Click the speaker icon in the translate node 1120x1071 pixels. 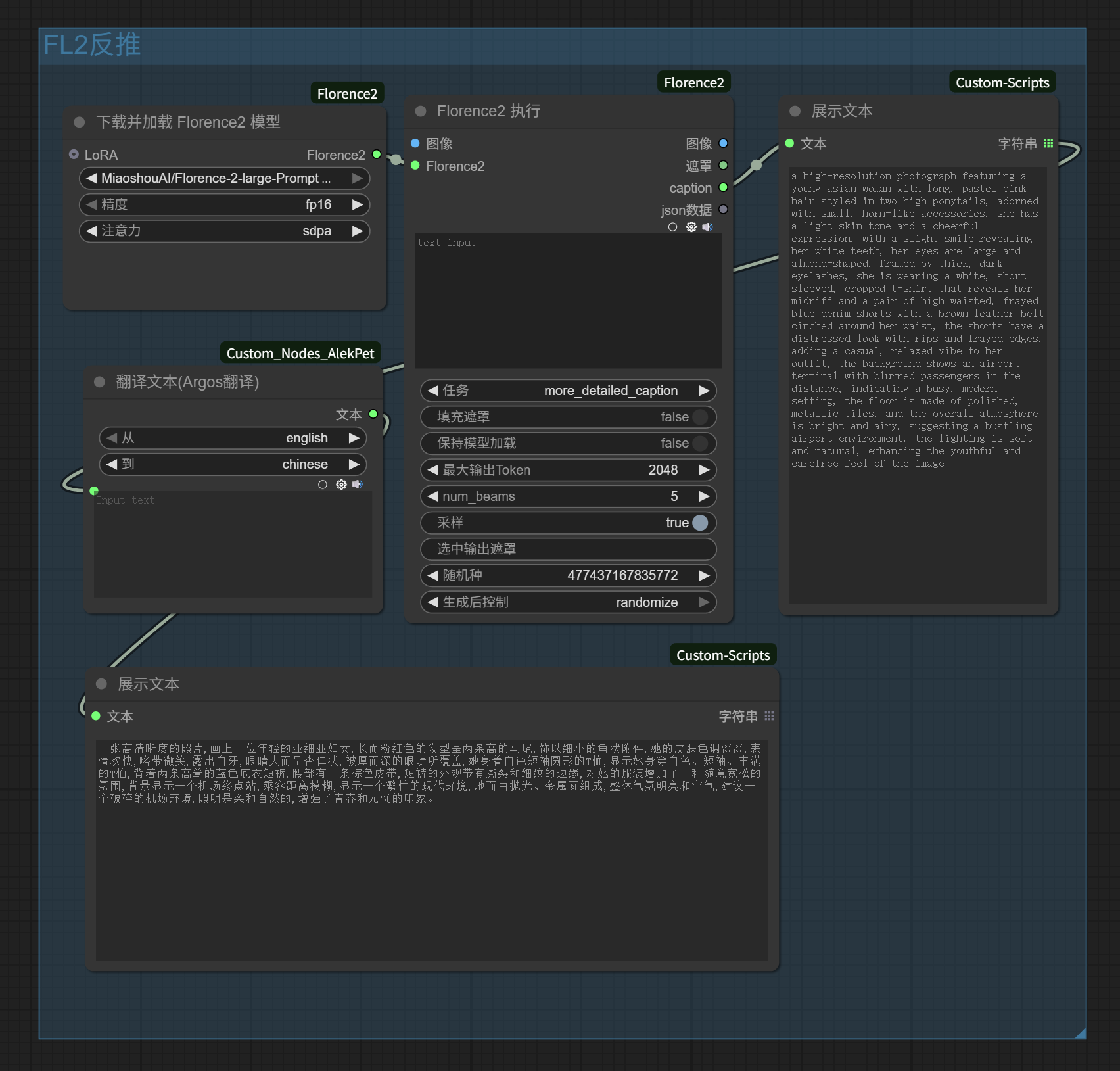(358, 485)
